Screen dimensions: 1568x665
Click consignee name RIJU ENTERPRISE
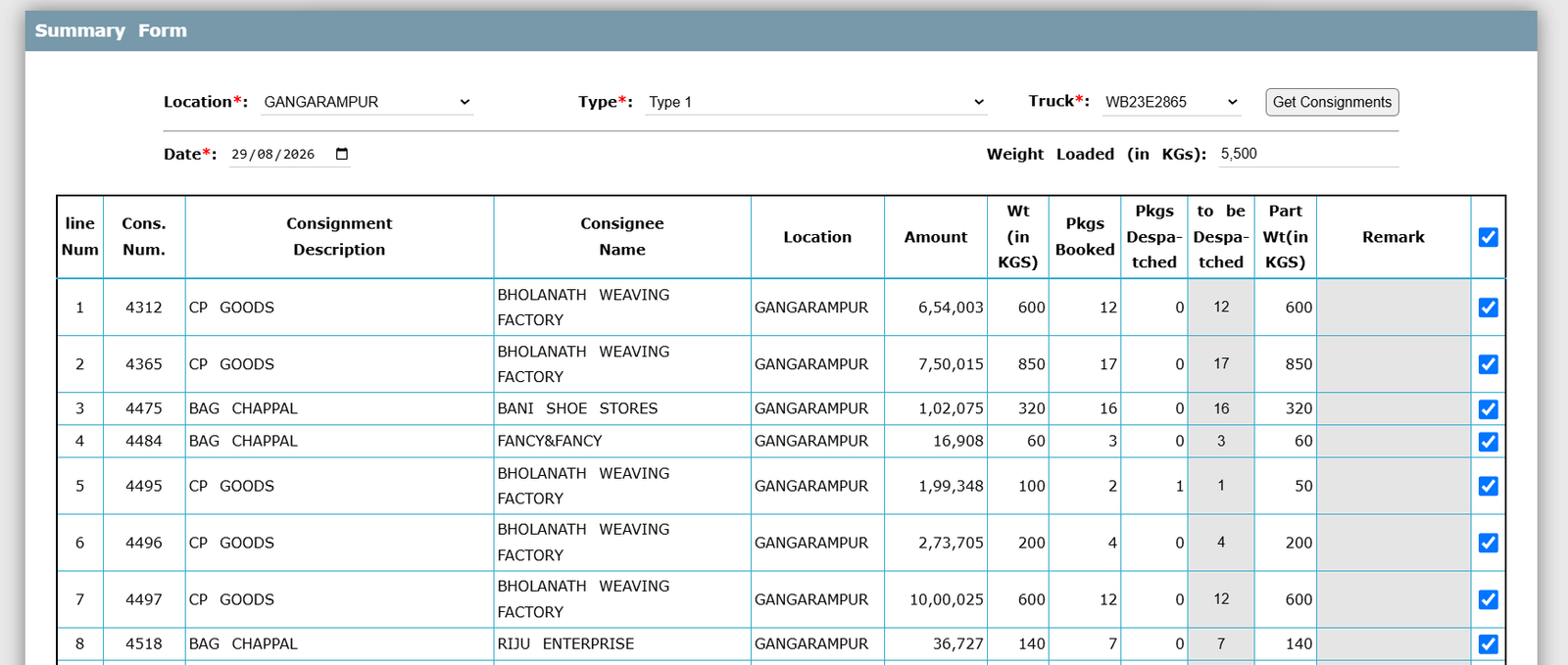565,643
